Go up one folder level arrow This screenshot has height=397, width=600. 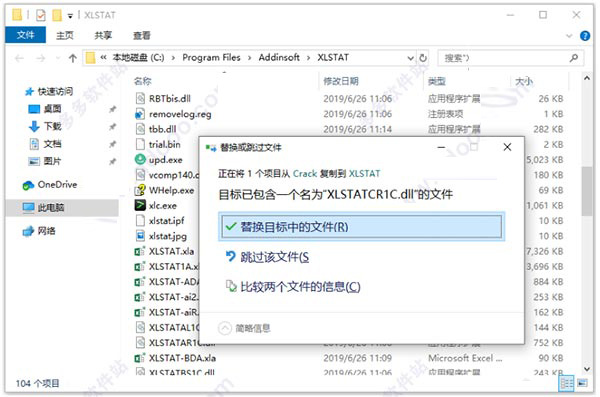72,58
